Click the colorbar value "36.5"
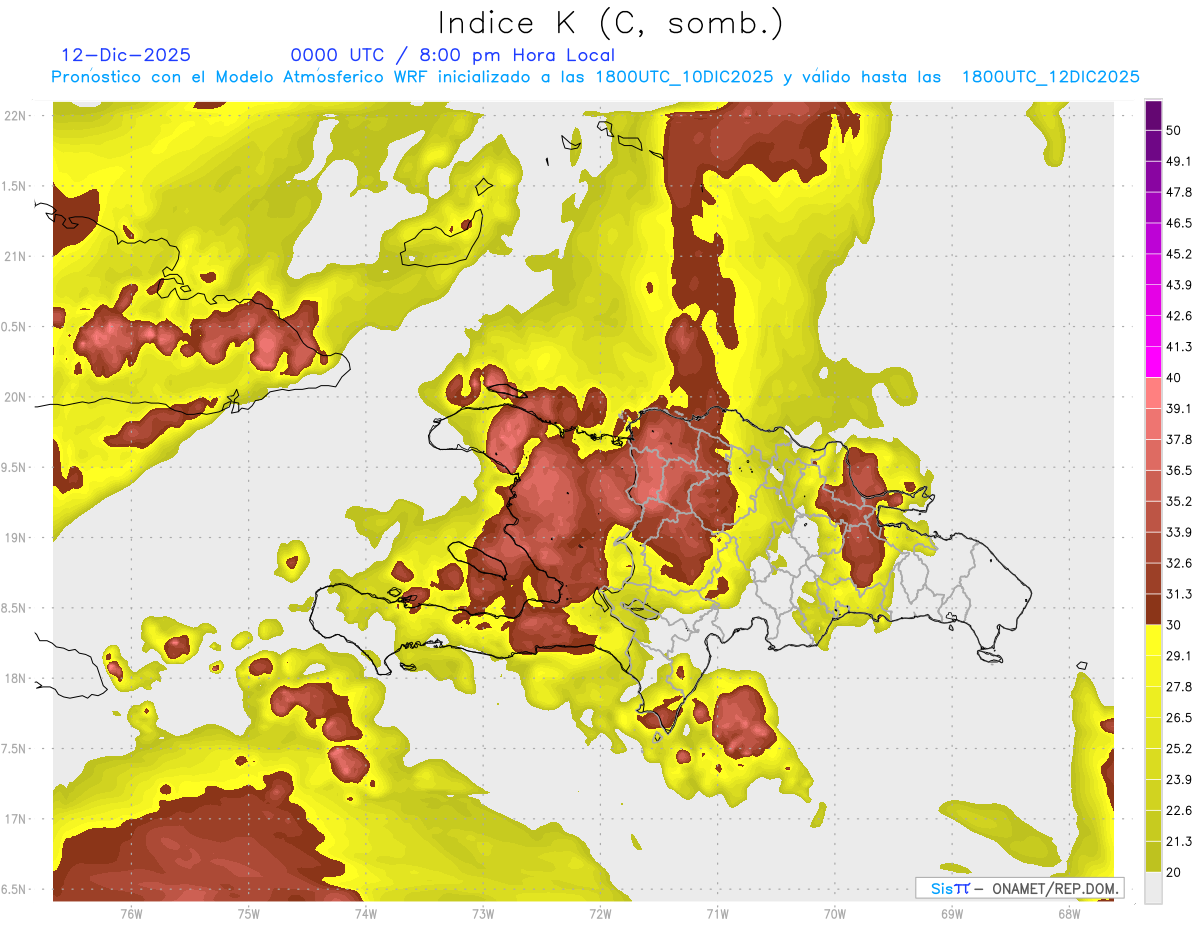Viewport: 1200px width, 927px height. tap(1179, 470)
